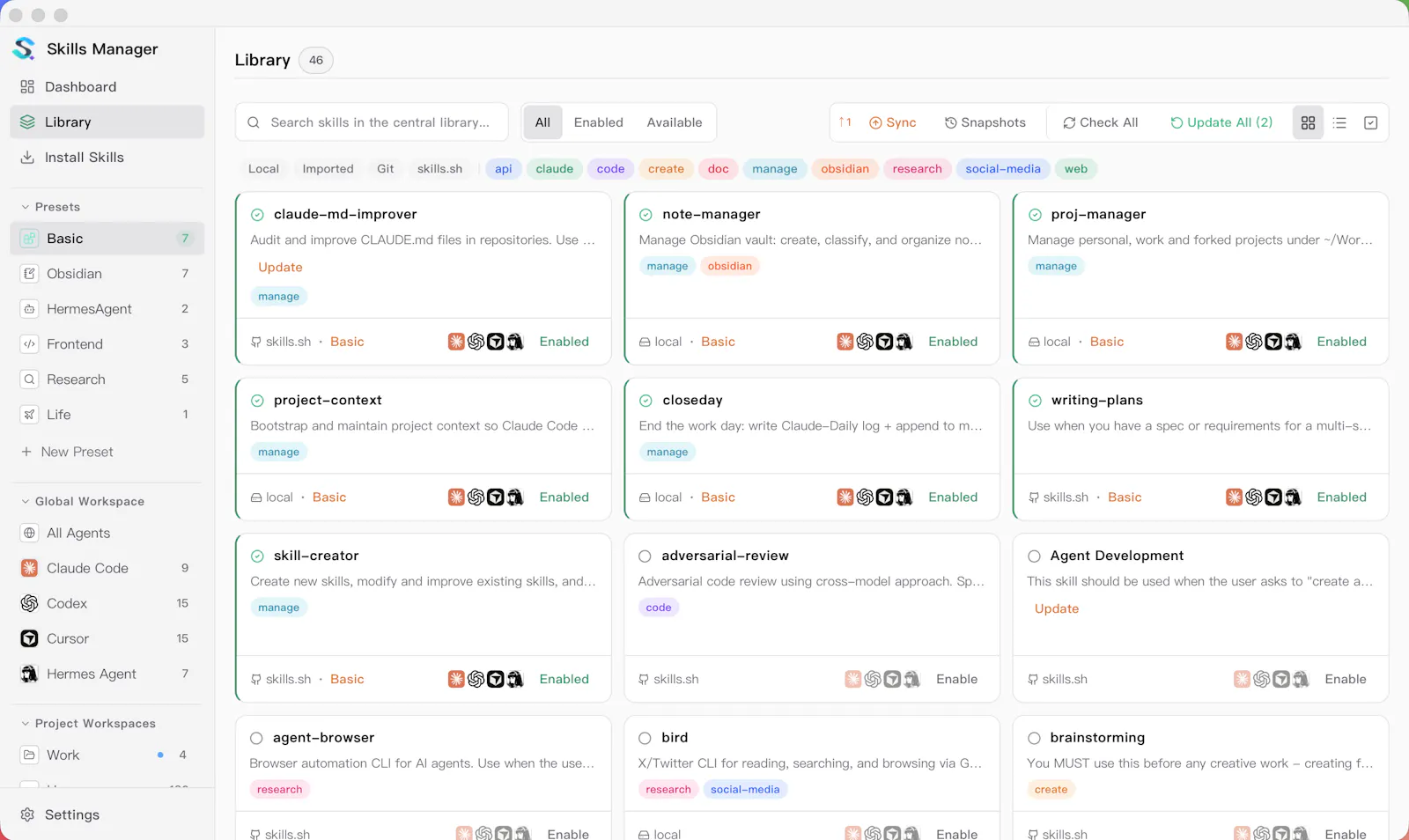Show Enabled skills tab
Screen dimensions: 1409x840
coord(599,122)
